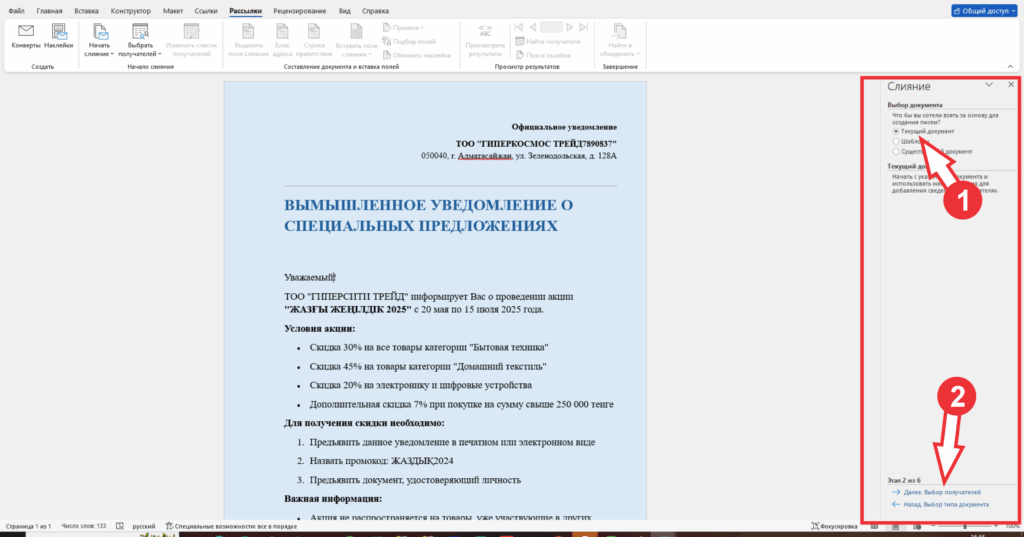Click zoom out minus button
The width and height of the screenshot is (1024, 537).
933,526
